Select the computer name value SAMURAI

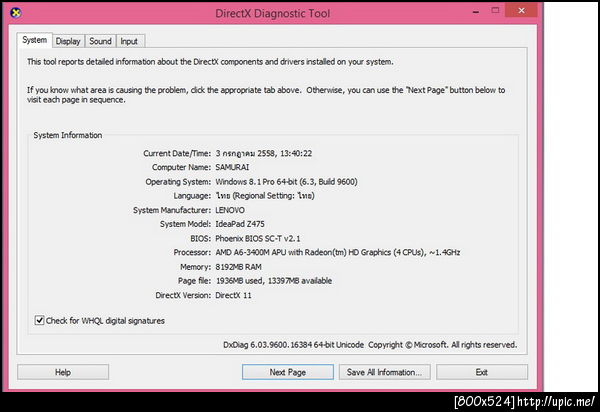232,167
